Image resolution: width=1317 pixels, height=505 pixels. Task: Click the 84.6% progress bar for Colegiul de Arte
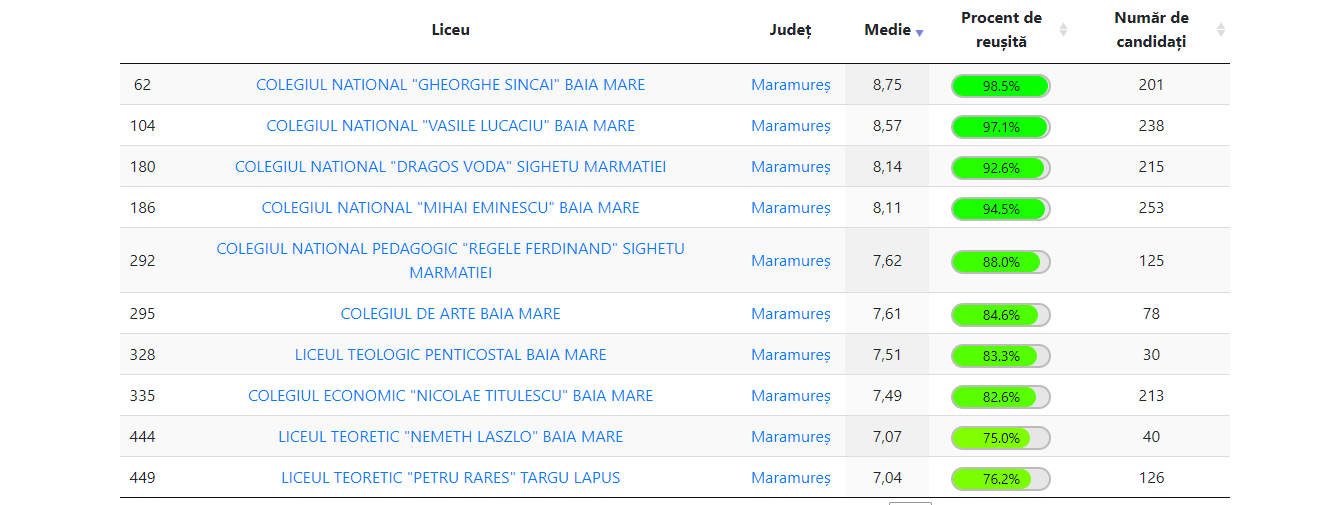pyautogui.click(x=1000, y=315)
